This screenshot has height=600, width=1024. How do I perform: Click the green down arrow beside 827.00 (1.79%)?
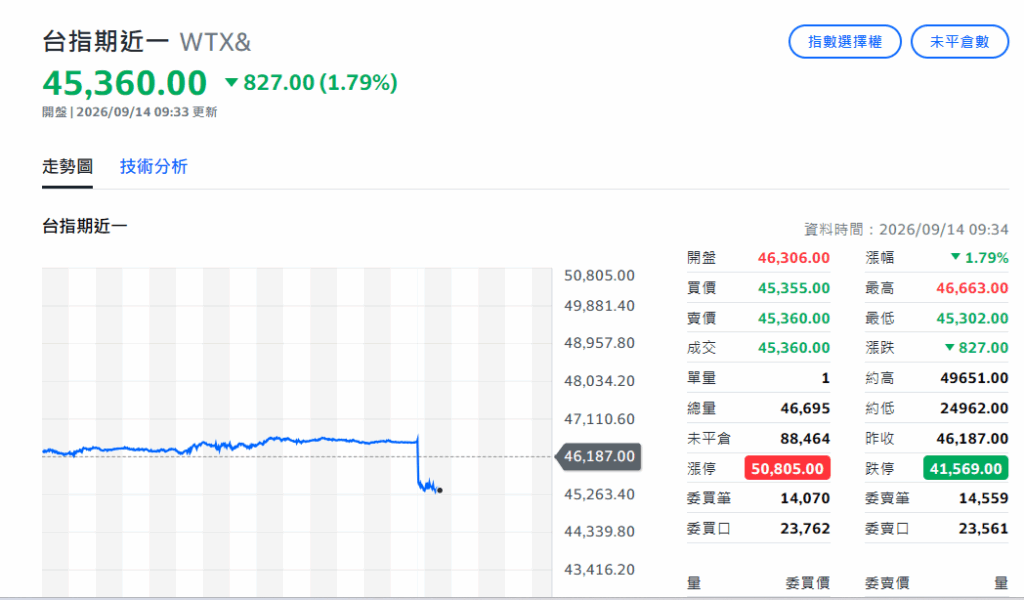[231, 82]
